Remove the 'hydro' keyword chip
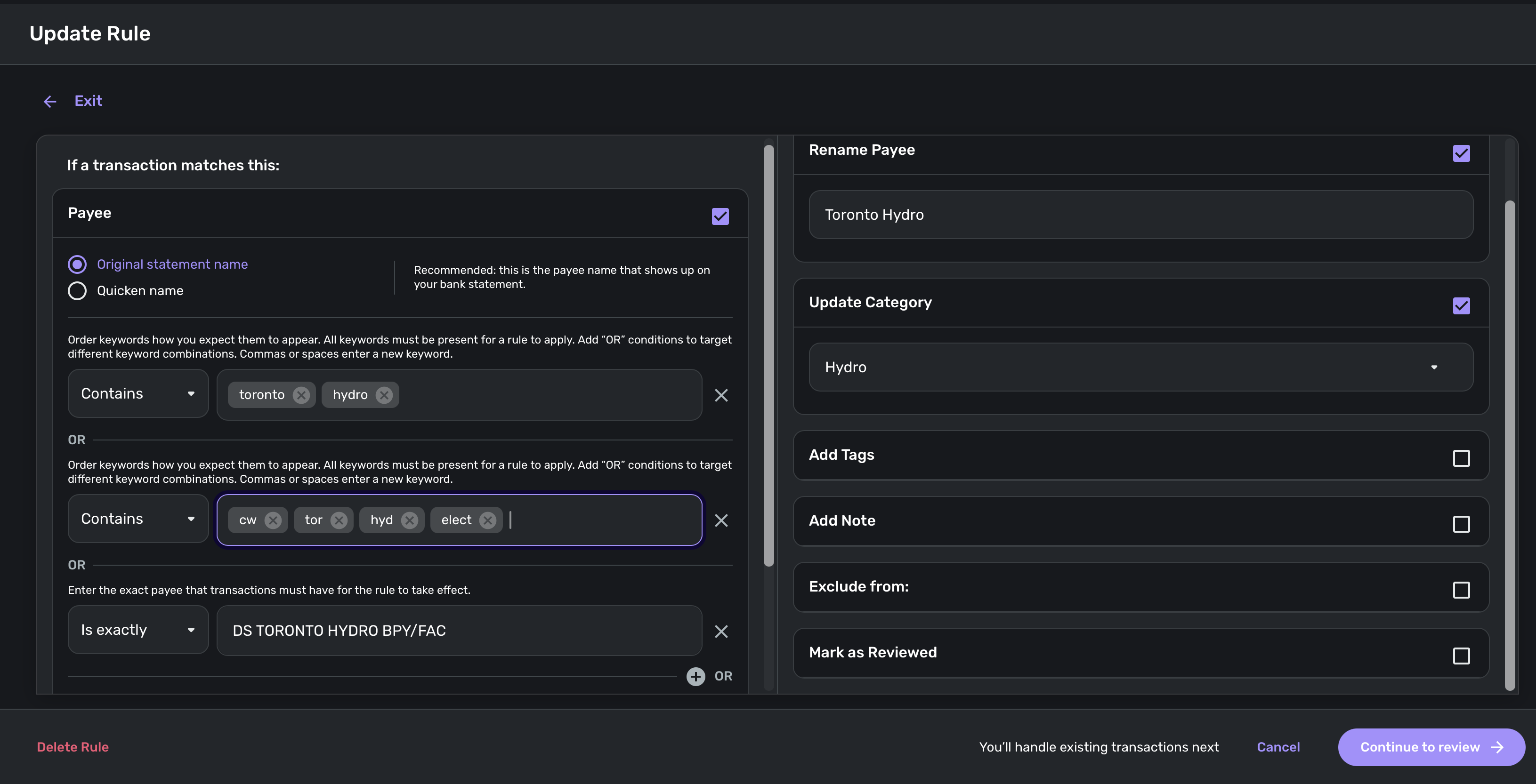Viewport: 1536px width, 784px height. point(384,395)
